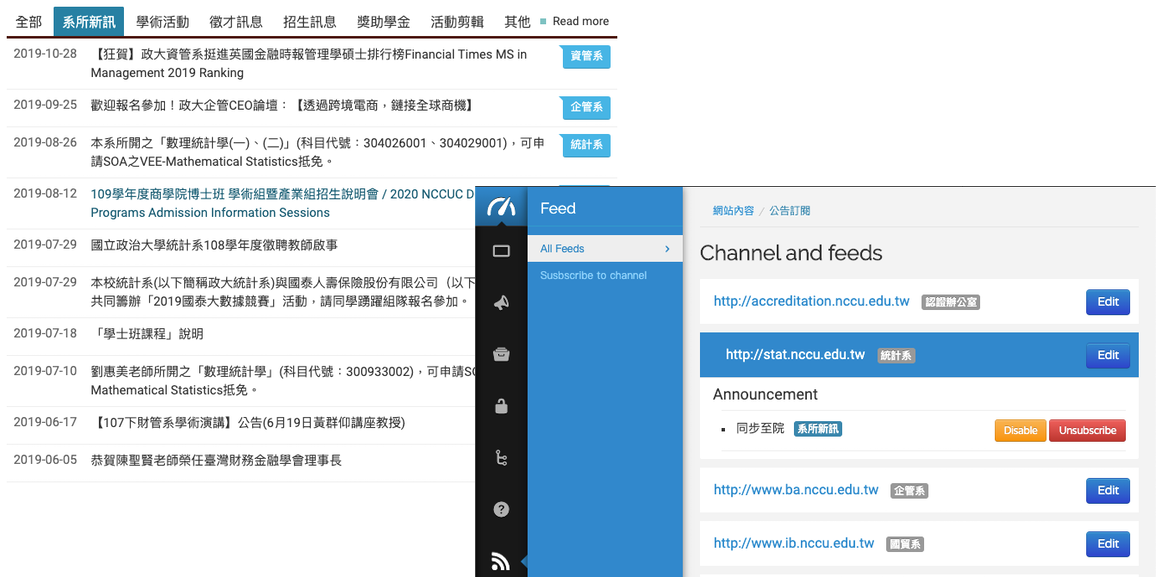
Task: Open the archive box icon in sidebar
Action: coord(501,354)
